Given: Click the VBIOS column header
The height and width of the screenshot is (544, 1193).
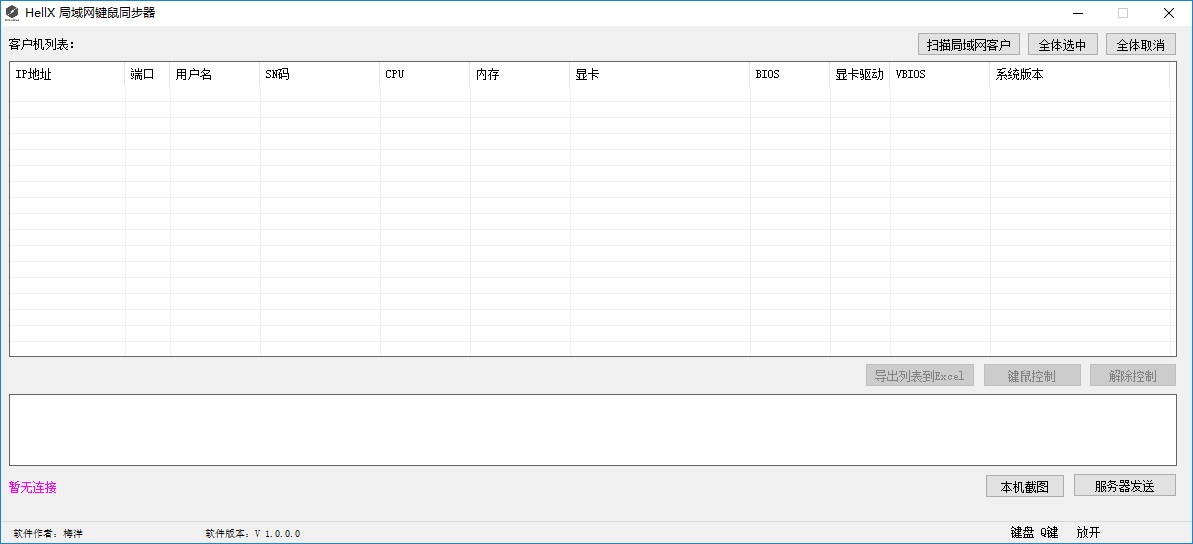Looking at the screenshot, I should click(940, 75).
